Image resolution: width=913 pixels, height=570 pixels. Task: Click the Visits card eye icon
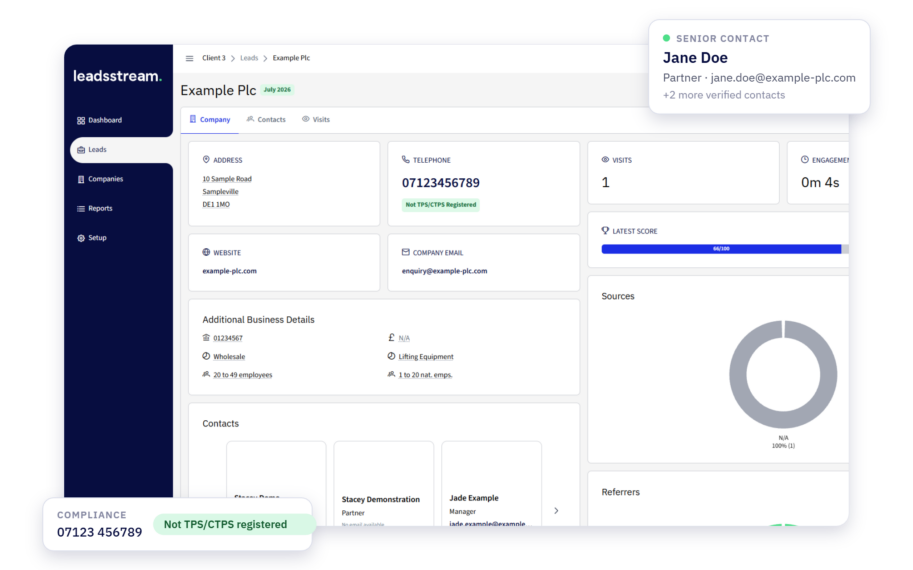(x=606, y=160)
